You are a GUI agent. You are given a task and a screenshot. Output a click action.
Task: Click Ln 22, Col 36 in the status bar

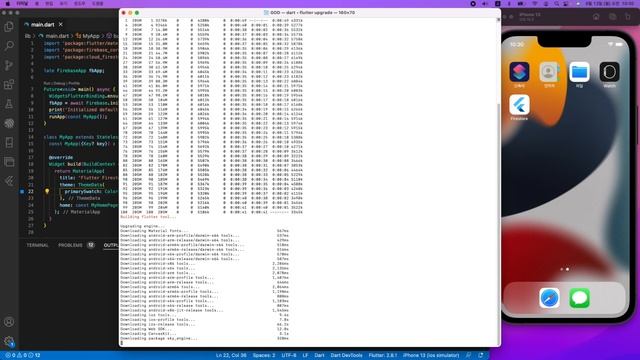(x=231, y=356)
